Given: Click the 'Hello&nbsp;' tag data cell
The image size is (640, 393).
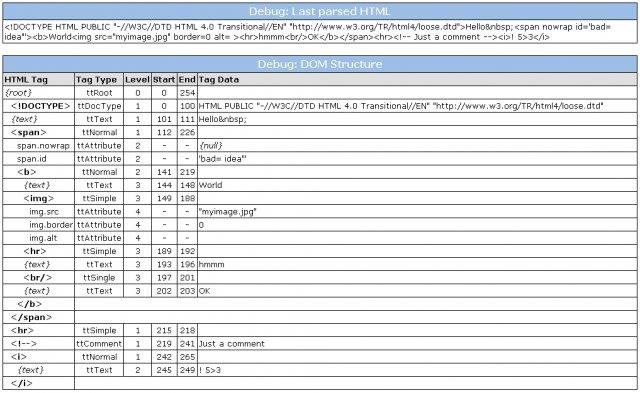Looking at the screenshot, I should pyautogui.click(x=417, y=119).
